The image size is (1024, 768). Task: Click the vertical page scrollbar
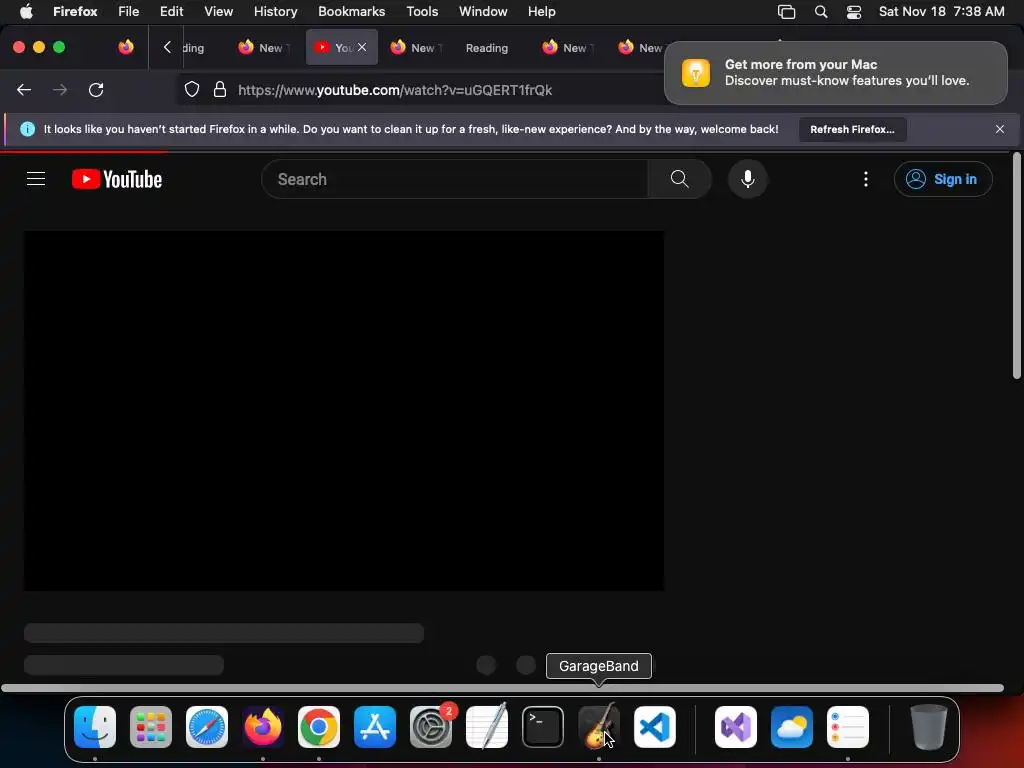pos(1016,265)
